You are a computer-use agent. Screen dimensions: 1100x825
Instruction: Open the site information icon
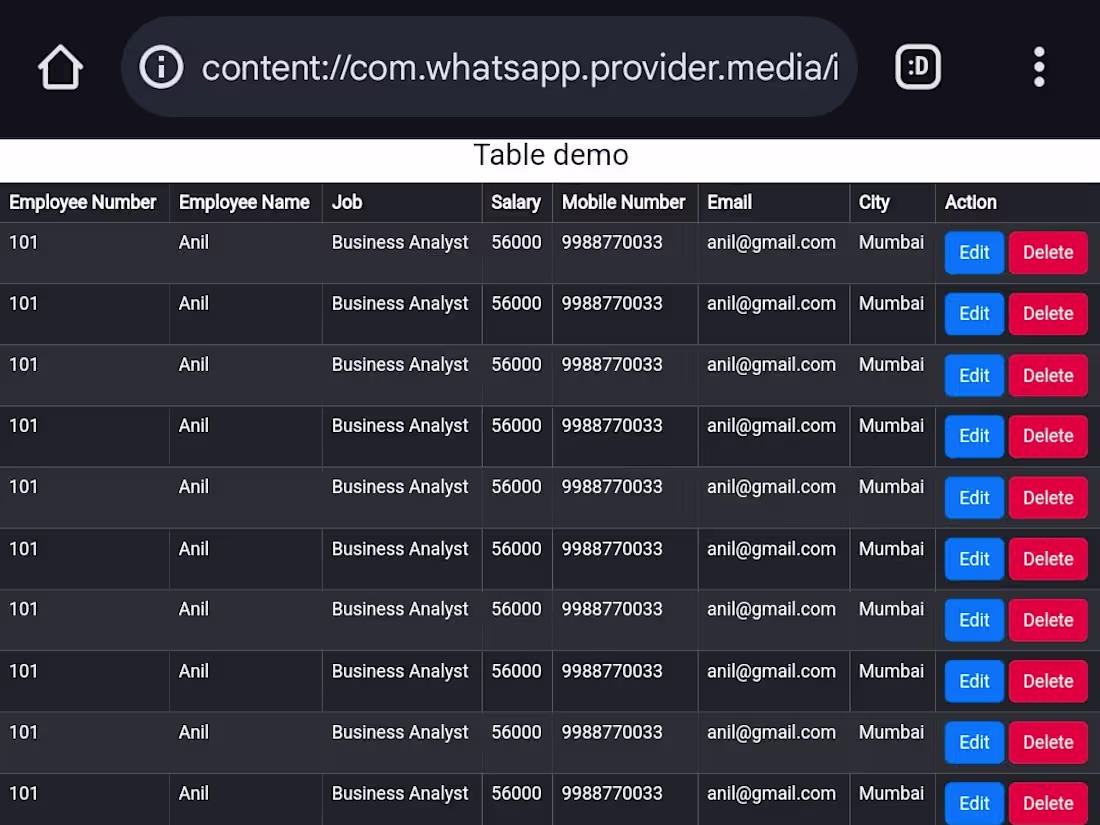(161, 68)
